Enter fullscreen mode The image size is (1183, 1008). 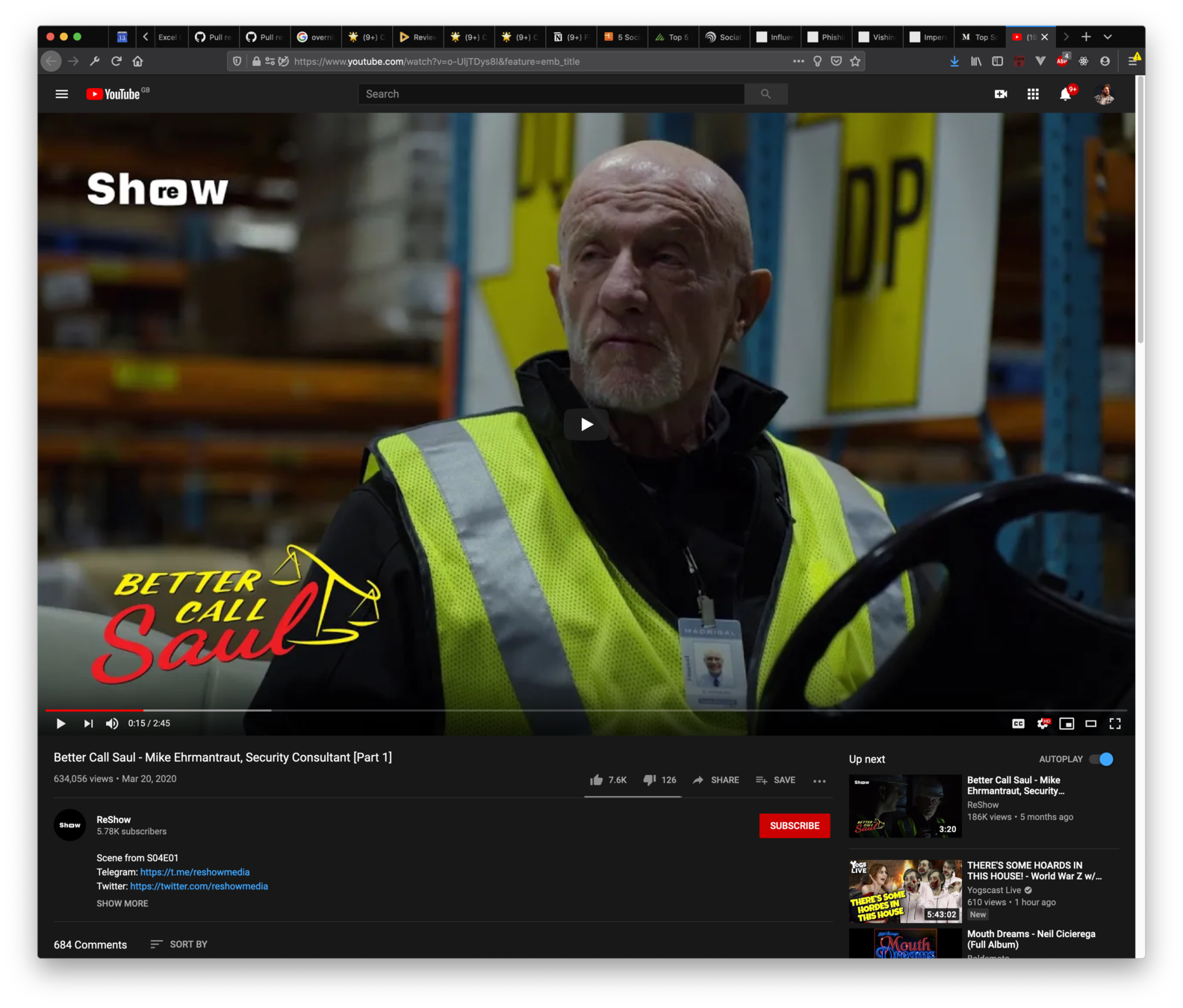(x=1115, y=724)
